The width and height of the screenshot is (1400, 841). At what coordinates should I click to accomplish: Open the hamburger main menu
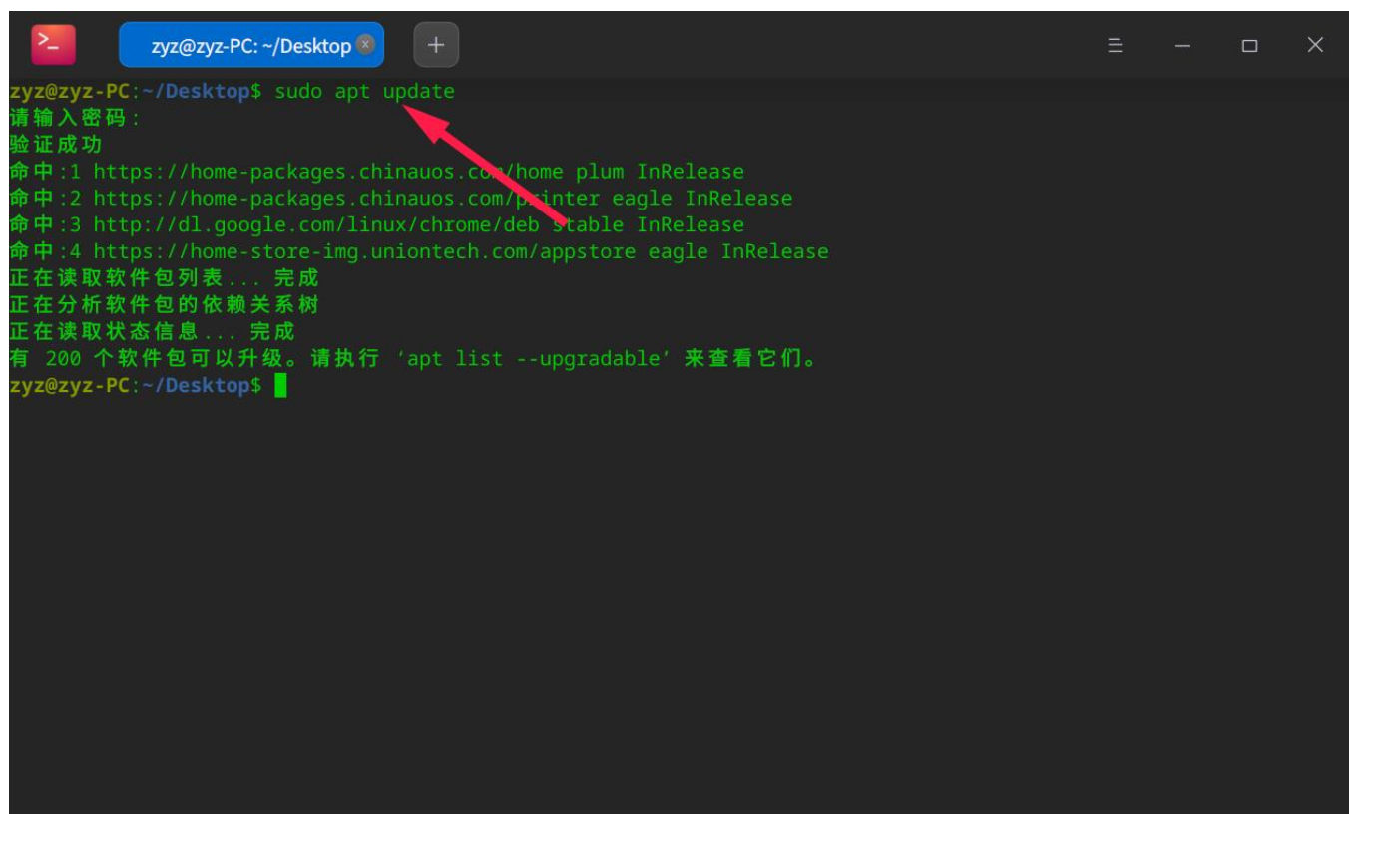coord(1115,46)
